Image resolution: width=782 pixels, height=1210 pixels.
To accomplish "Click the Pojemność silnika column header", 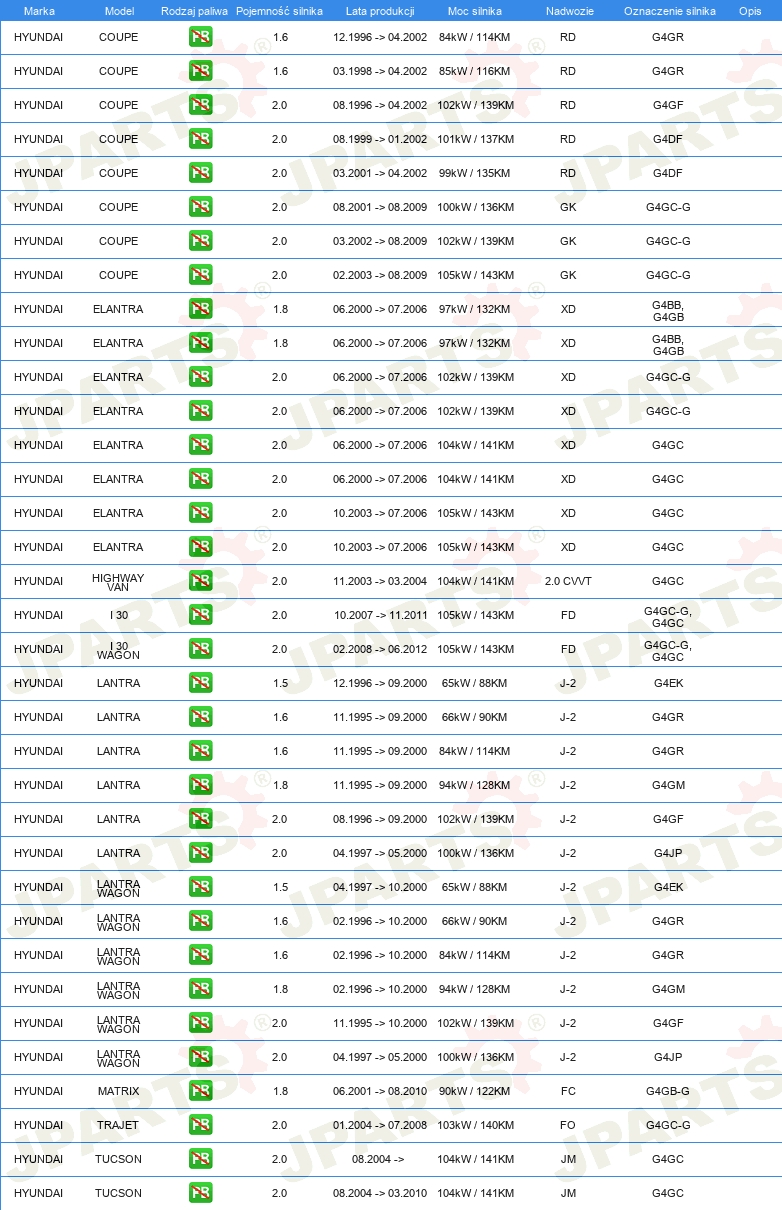I will coord(279,11).
